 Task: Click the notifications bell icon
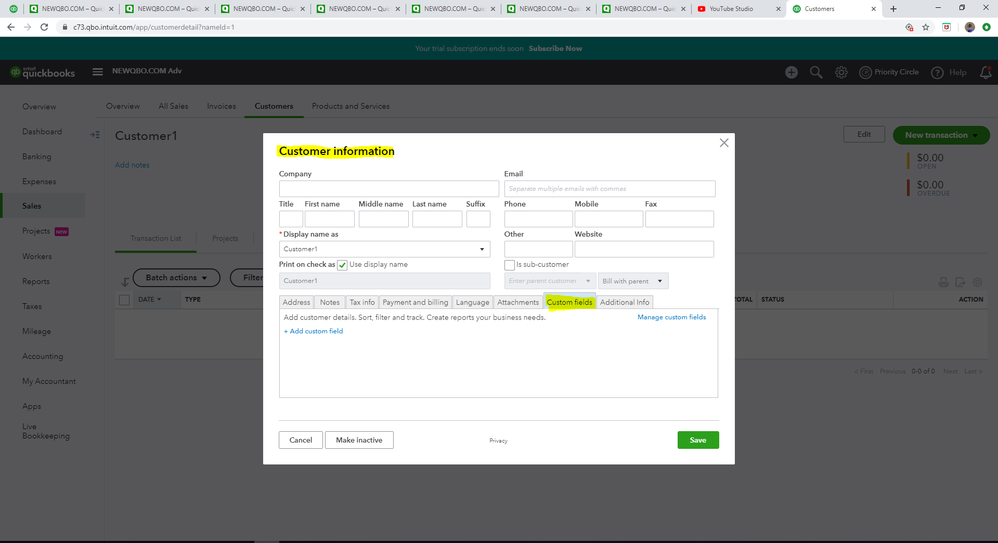click(x=985, y=73)
